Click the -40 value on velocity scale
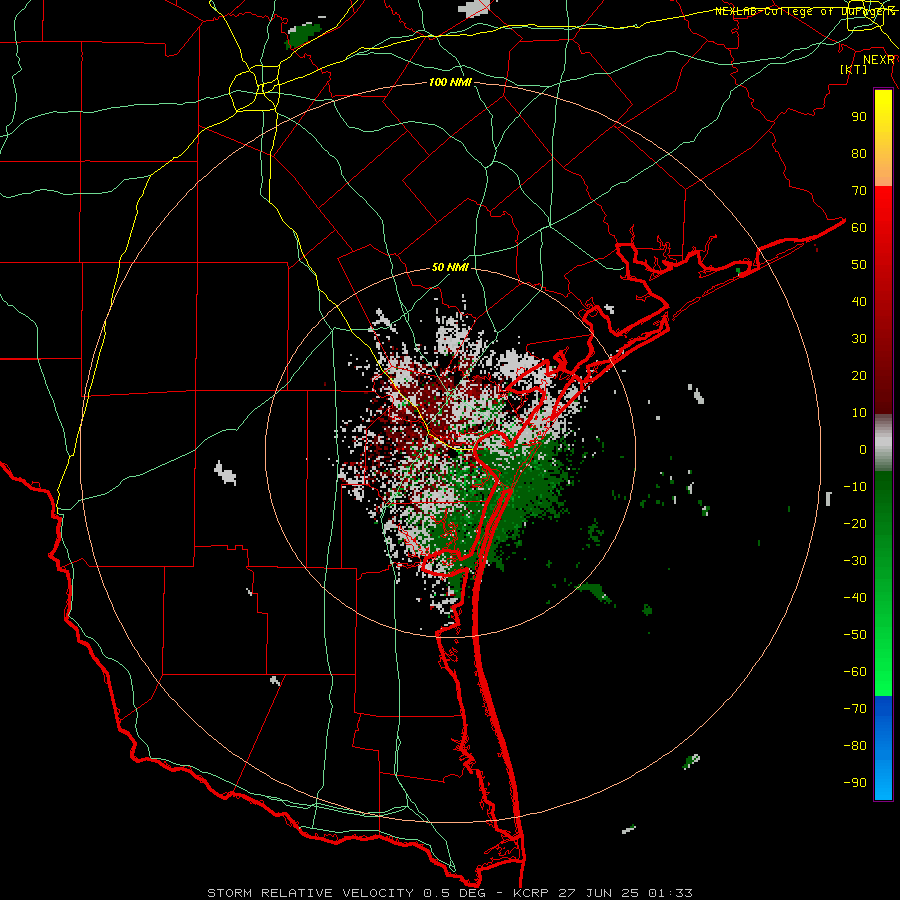The image size is (900, 900). (855, 598)
